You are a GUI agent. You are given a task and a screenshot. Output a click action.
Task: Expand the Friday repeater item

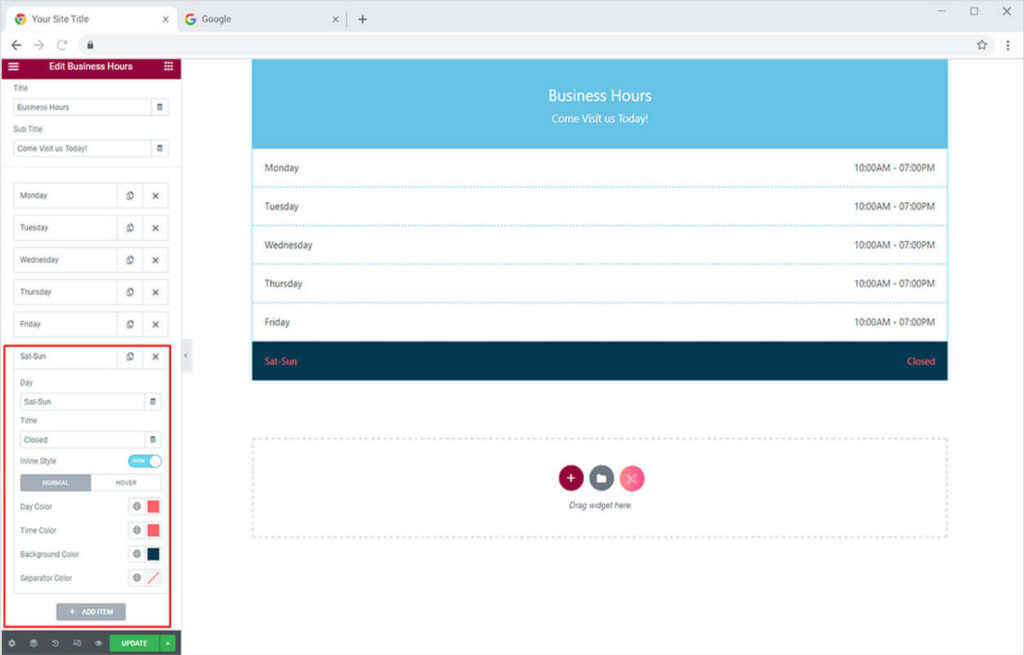pos(65,324)
